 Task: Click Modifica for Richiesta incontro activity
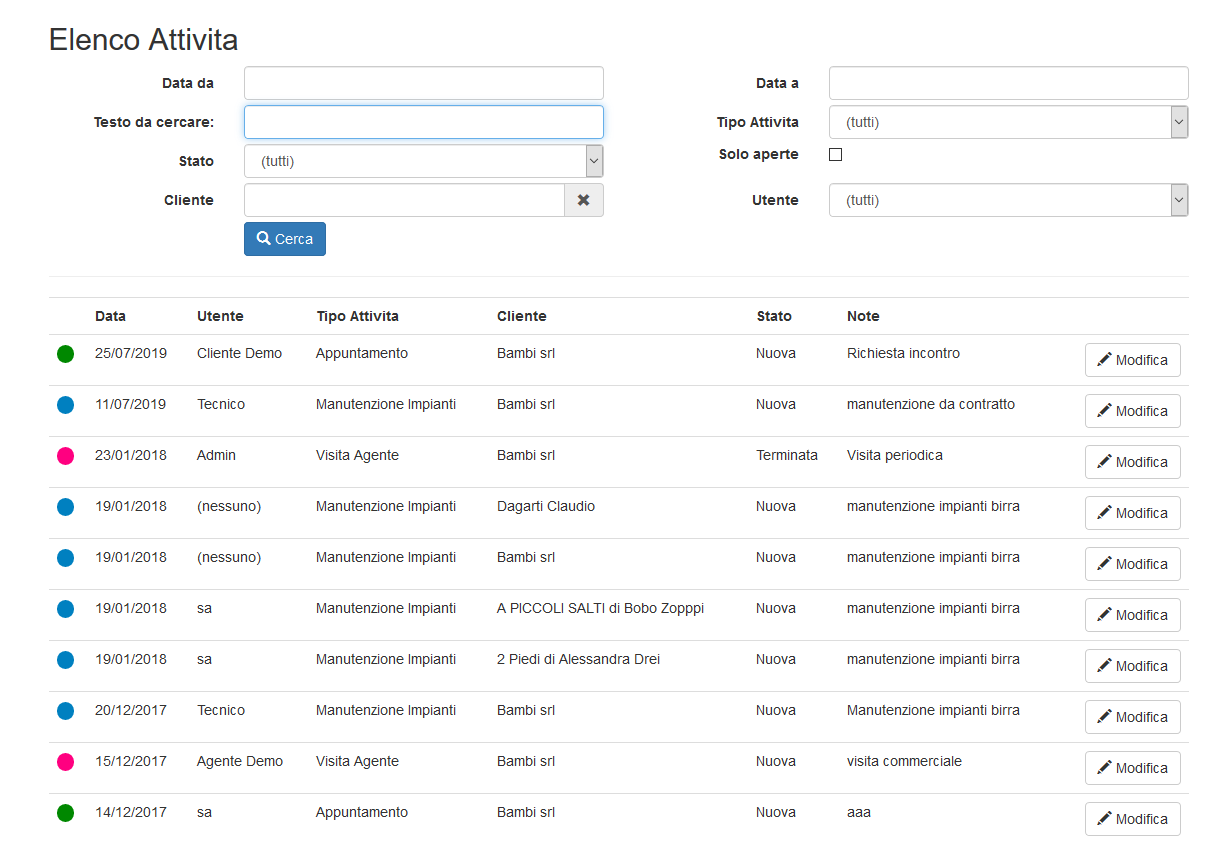click(x=1132, y=360)
